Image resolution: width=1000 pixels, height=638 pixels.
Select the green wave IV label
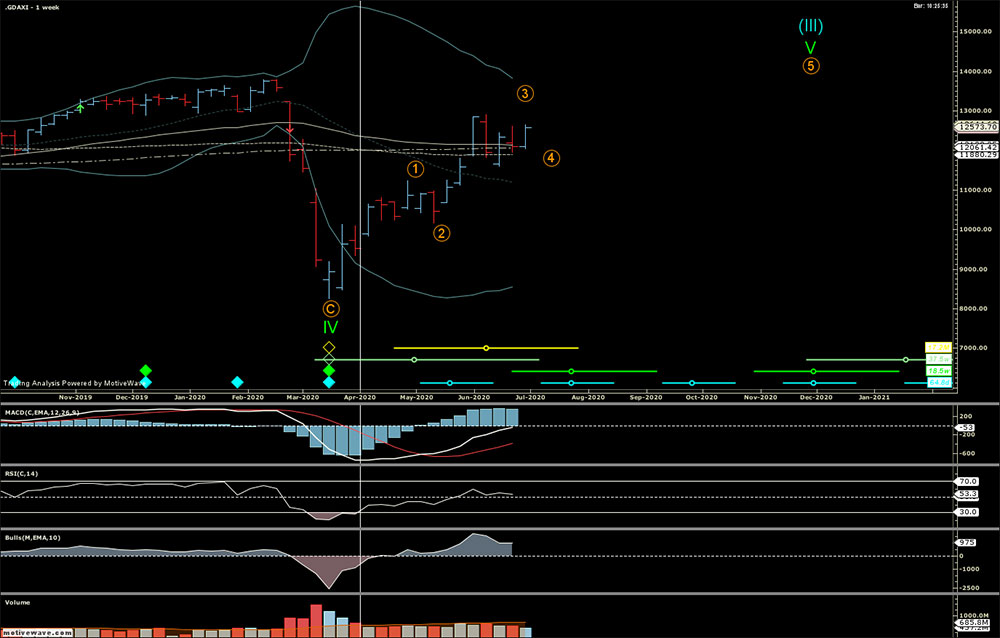point(330,328)
